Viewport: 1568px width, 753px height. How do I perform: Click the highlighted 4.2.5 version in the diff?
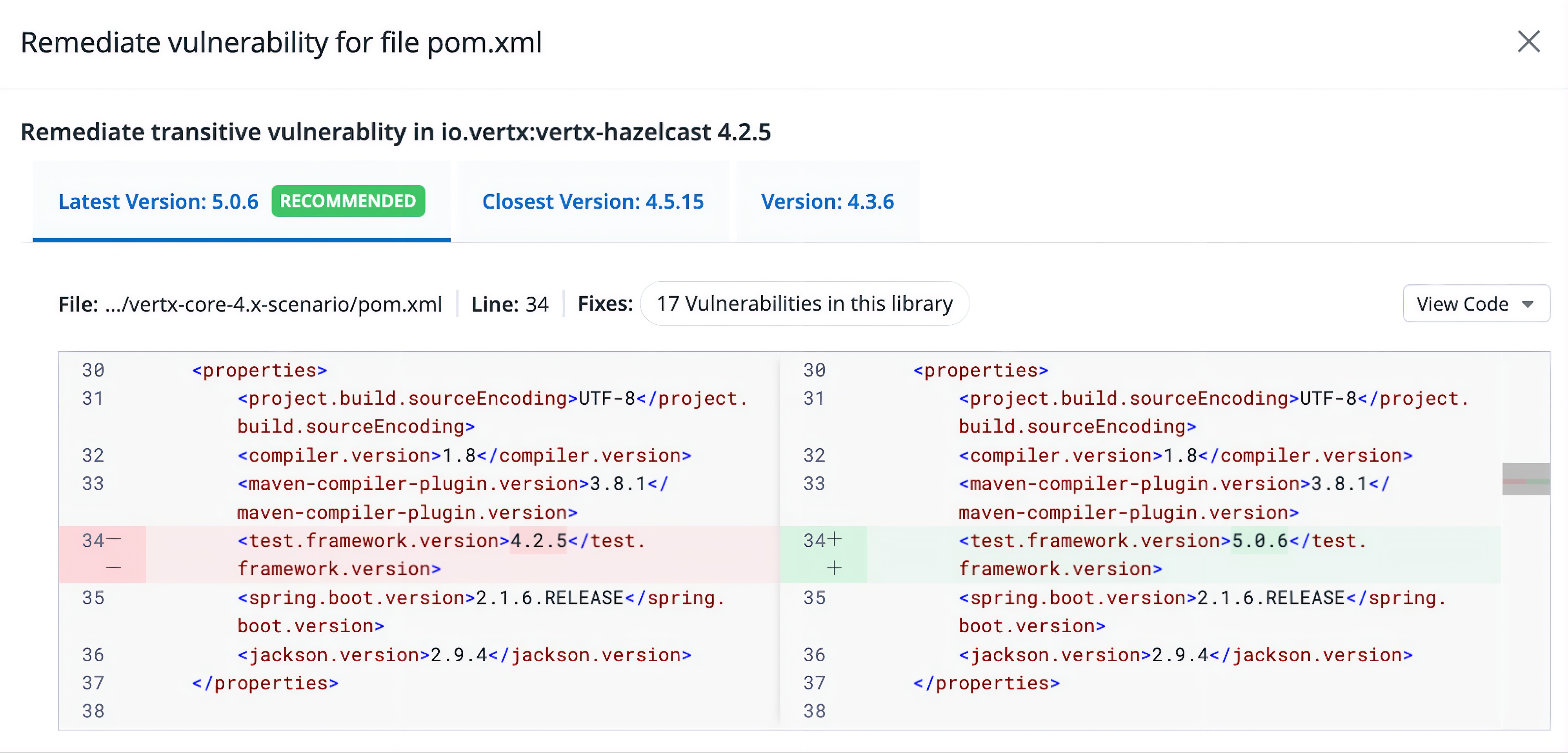point(537,540)
